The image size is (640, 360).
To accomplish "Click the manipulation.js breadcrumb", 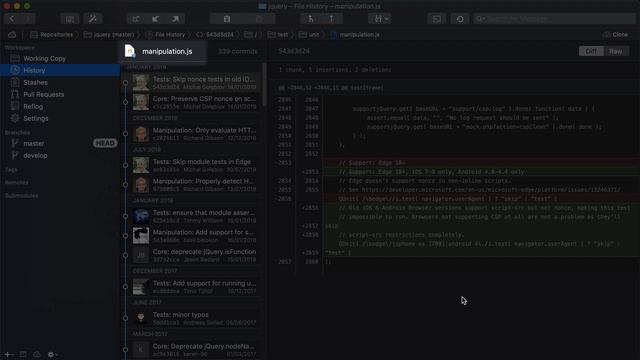I will [355, 35].
